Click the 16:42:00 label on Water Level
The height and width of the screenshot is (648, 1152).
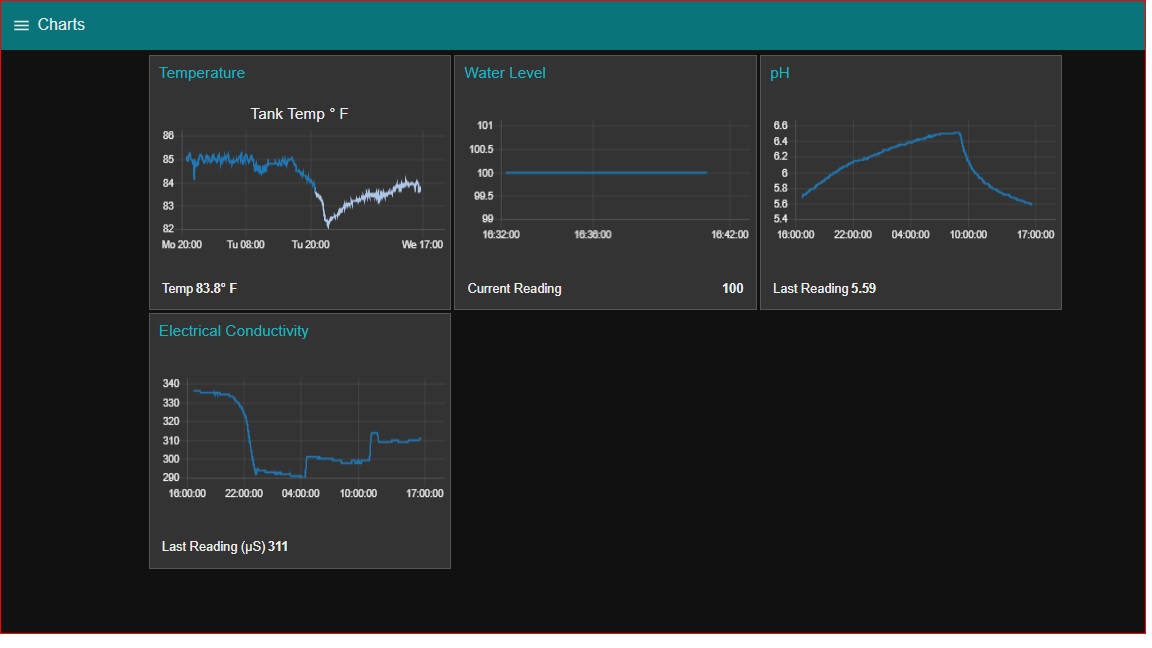click(730, 234)
